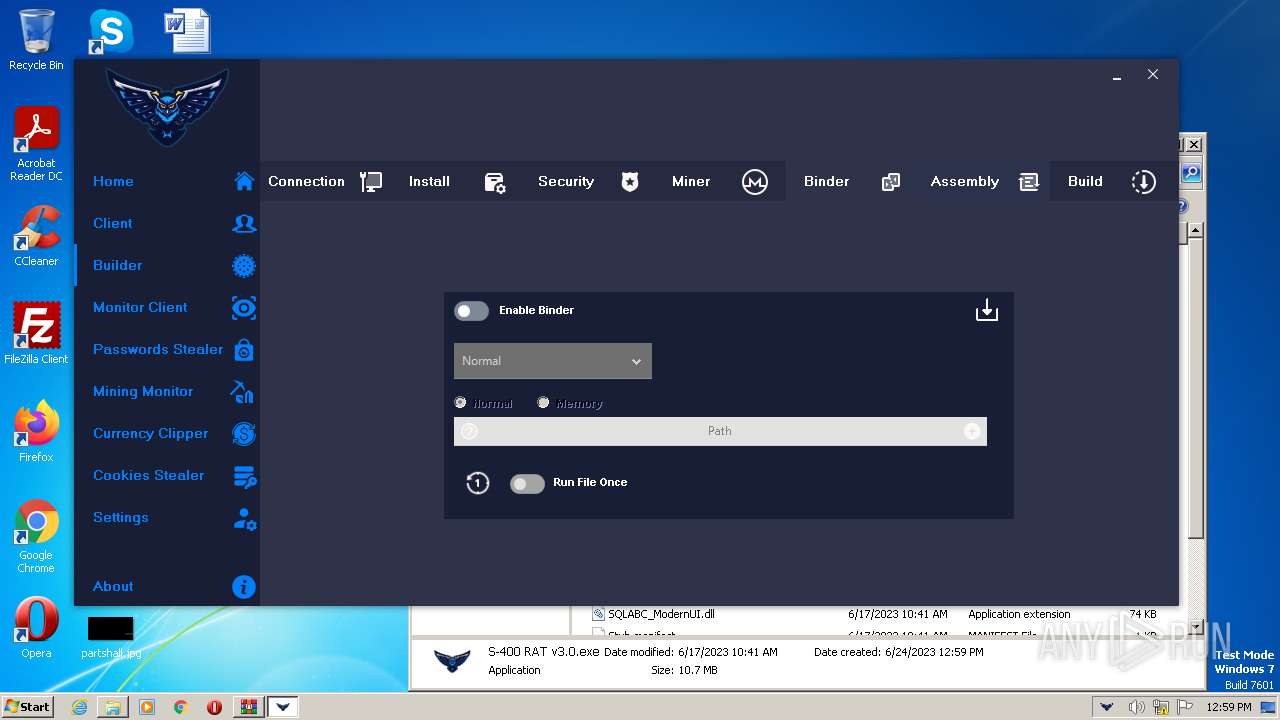
Task: Select Google Chrome desktop icon
Action: [36, 536]
